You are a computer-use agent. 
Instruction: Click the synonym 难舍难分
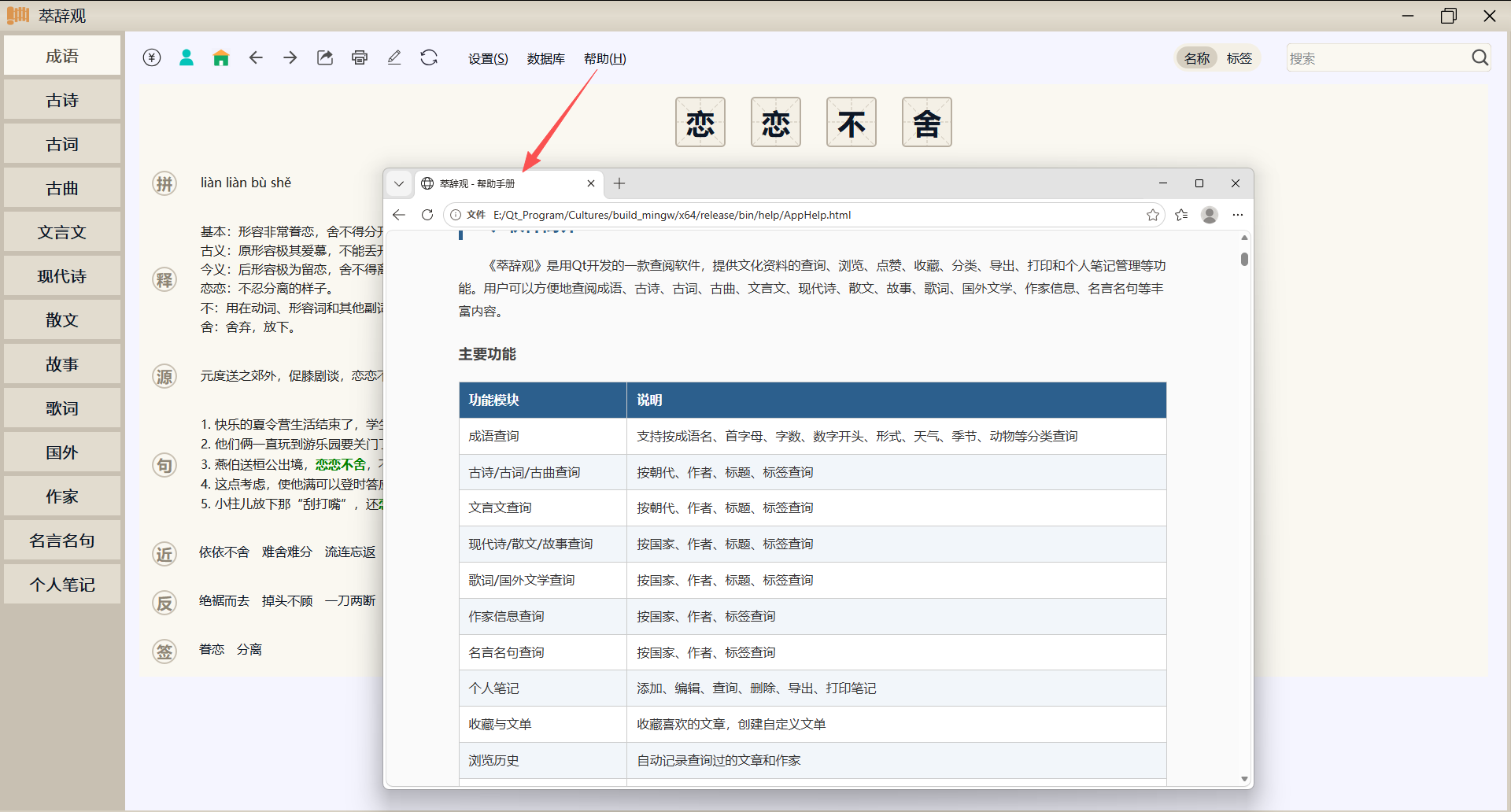(x=287, y=552)
